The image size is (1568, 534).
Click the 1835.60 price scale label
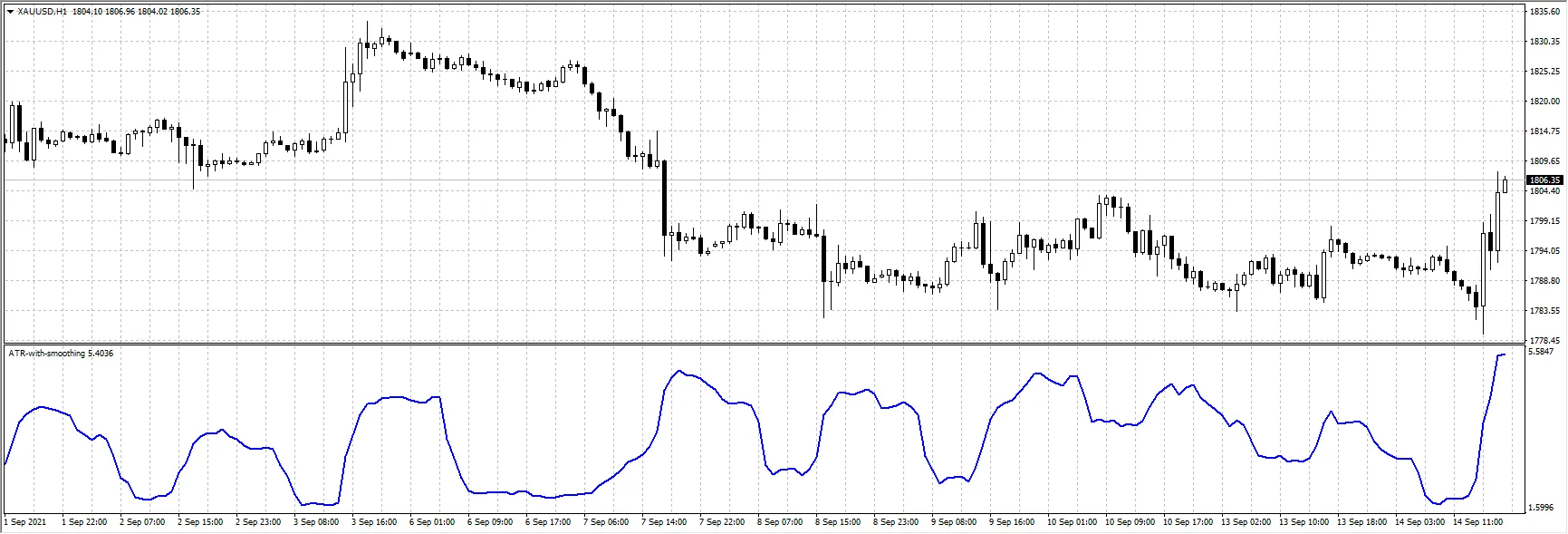tap(1544, 12)
